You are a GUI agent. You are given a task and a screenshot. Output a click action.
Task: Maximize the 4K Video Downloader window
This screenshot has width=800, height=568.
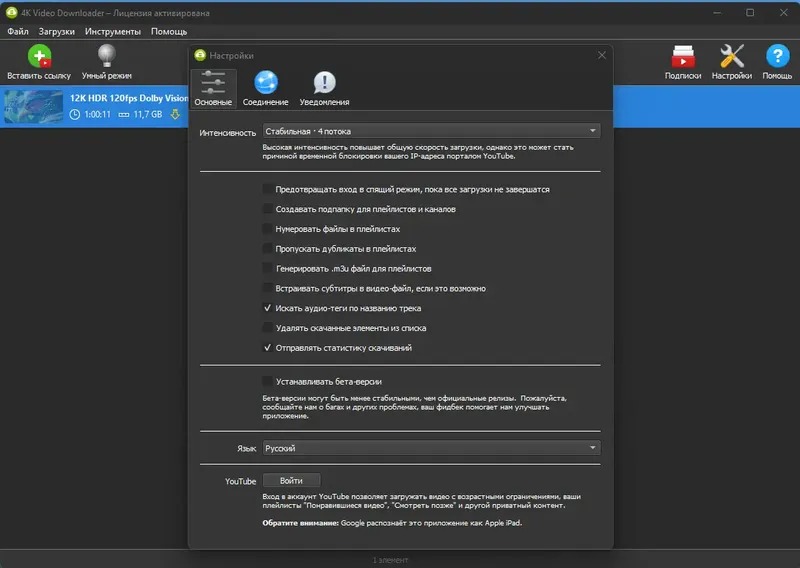750,13
